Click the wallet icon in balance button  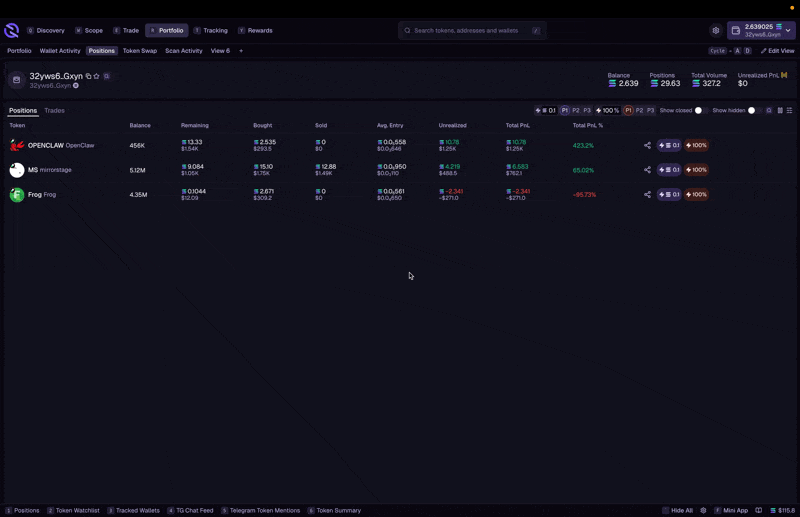coord(736,31)
